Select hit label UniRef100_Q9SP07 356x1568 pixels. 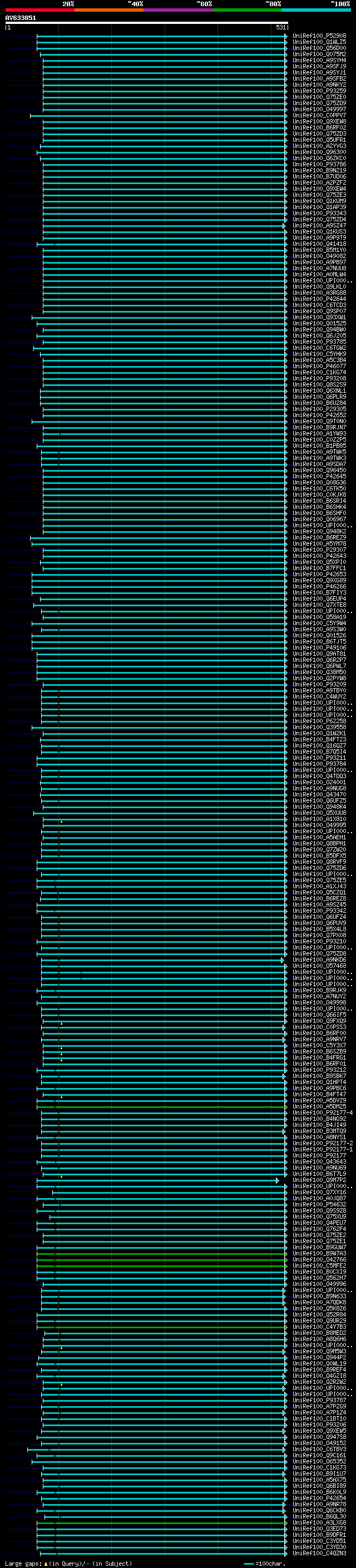(x=319, y=311)
